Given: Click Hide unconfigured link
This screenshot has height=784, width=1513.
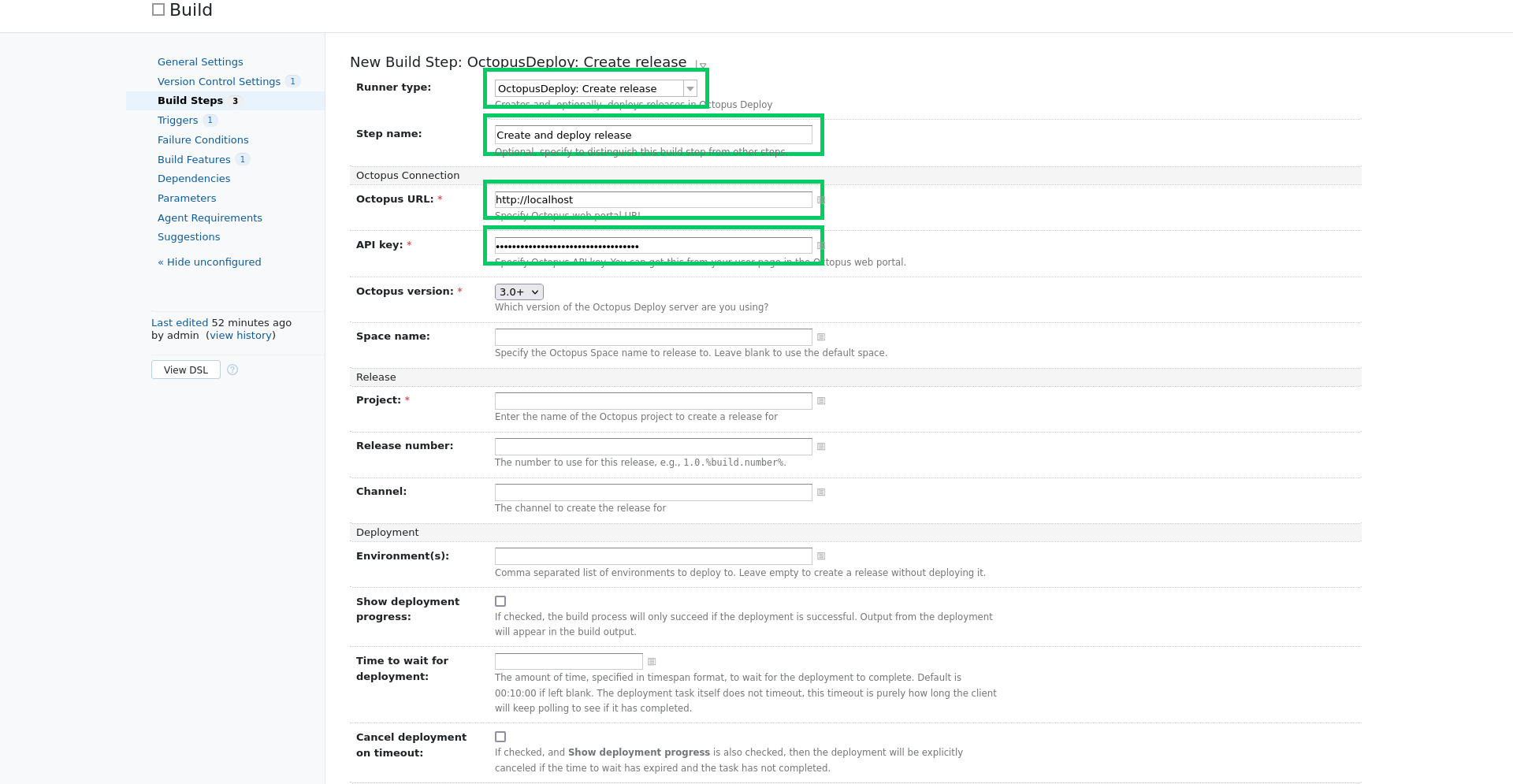Looking at the screenshot, I should pos(209,262).
